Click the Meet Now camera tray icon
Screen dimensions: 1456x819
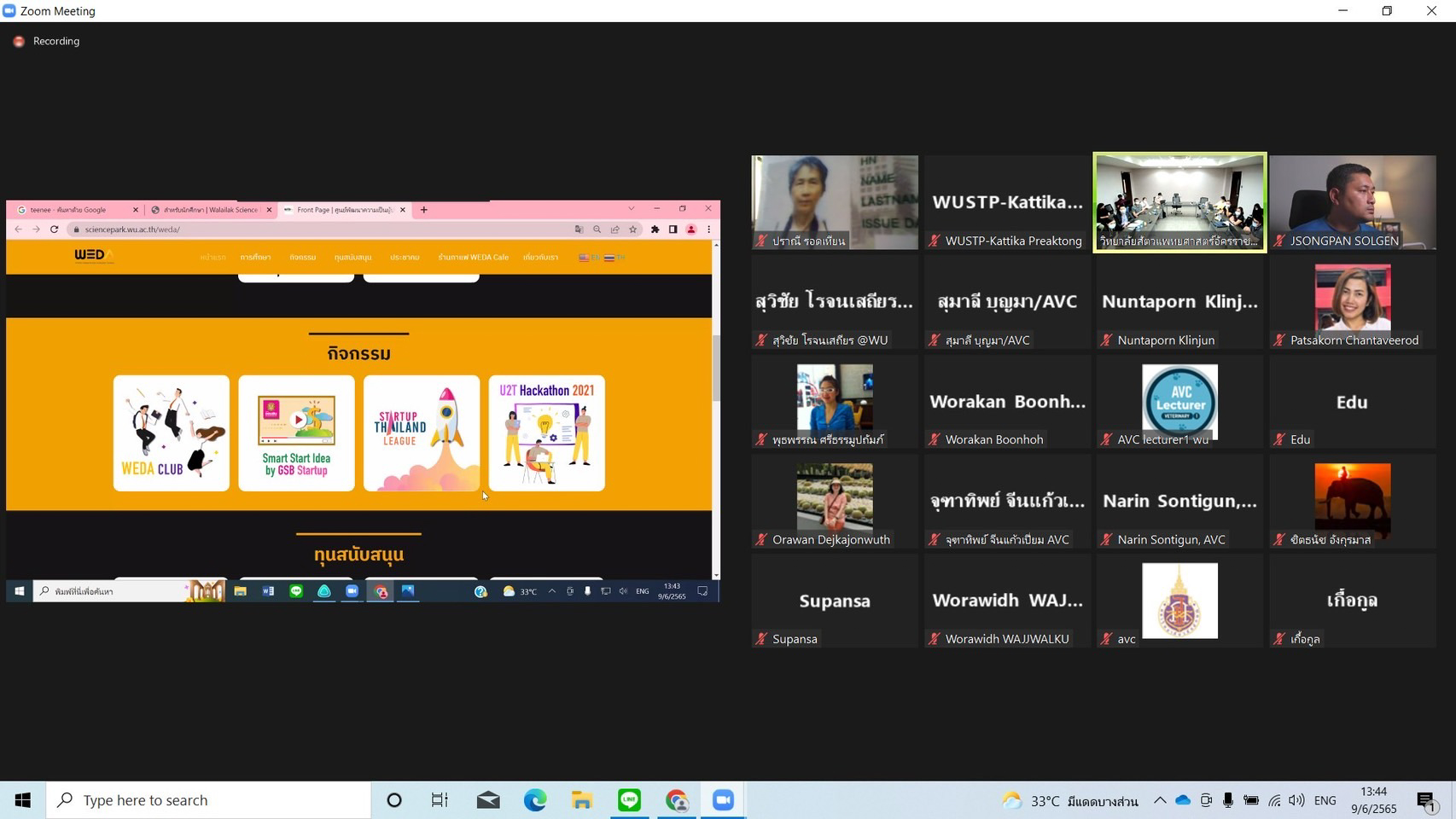coord(1206,800)
